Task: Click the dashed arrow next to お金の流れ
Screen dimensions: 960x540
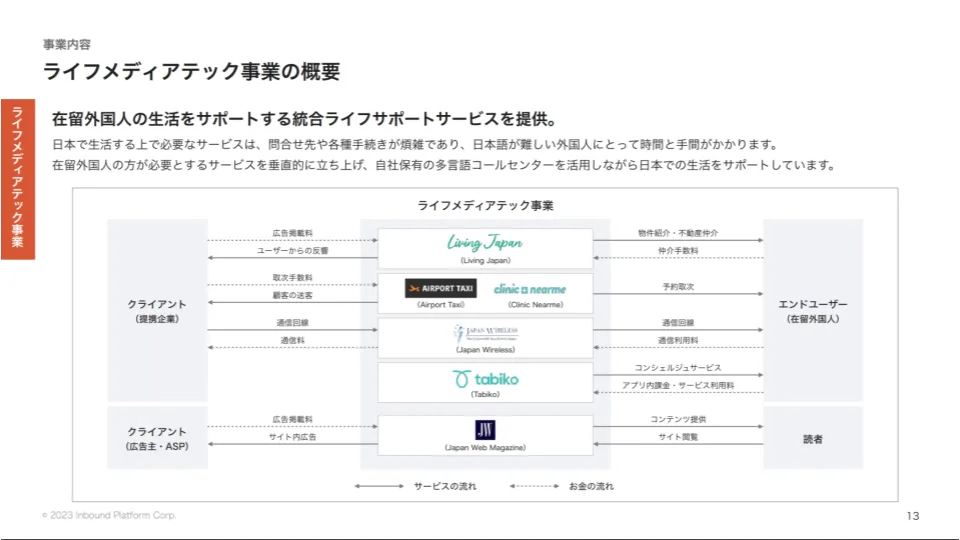Action: click(534, 486)
